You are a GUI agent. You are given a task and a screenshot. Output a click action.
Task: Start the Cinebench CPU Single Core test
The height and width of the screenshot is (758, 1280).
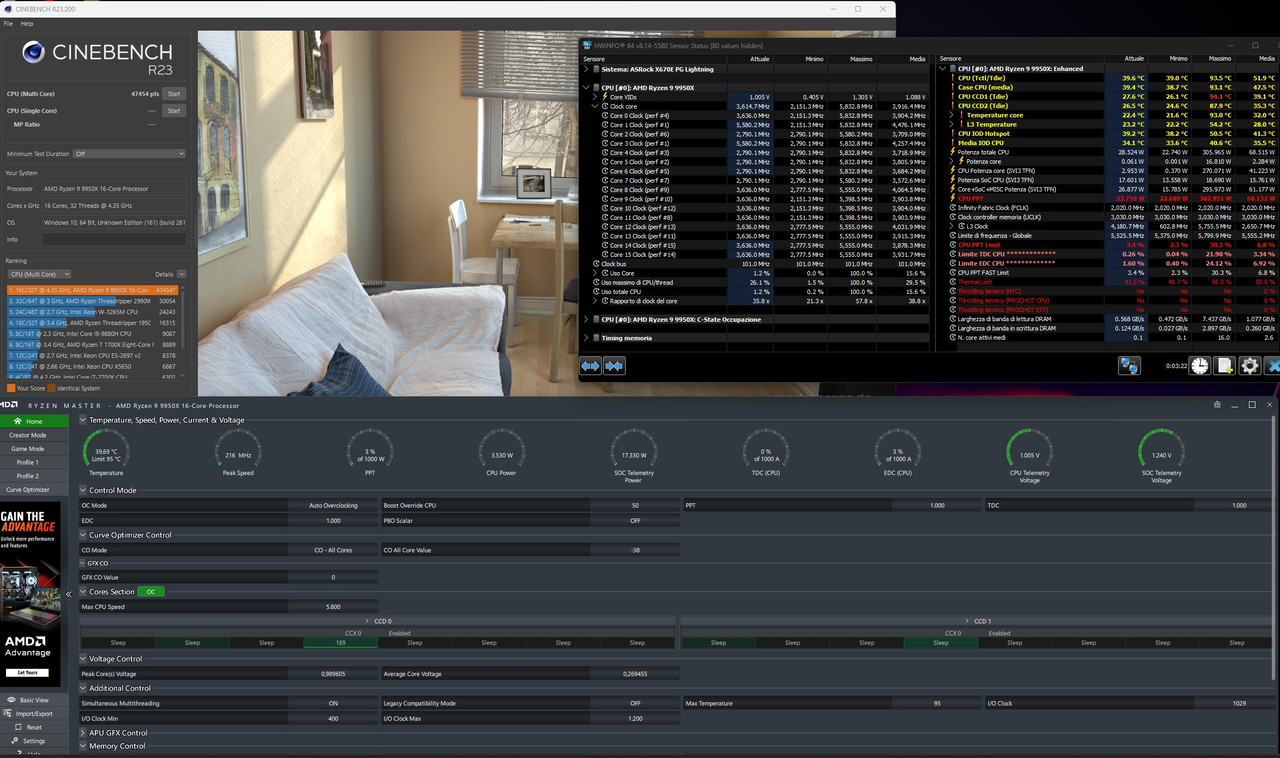(174, 110)
